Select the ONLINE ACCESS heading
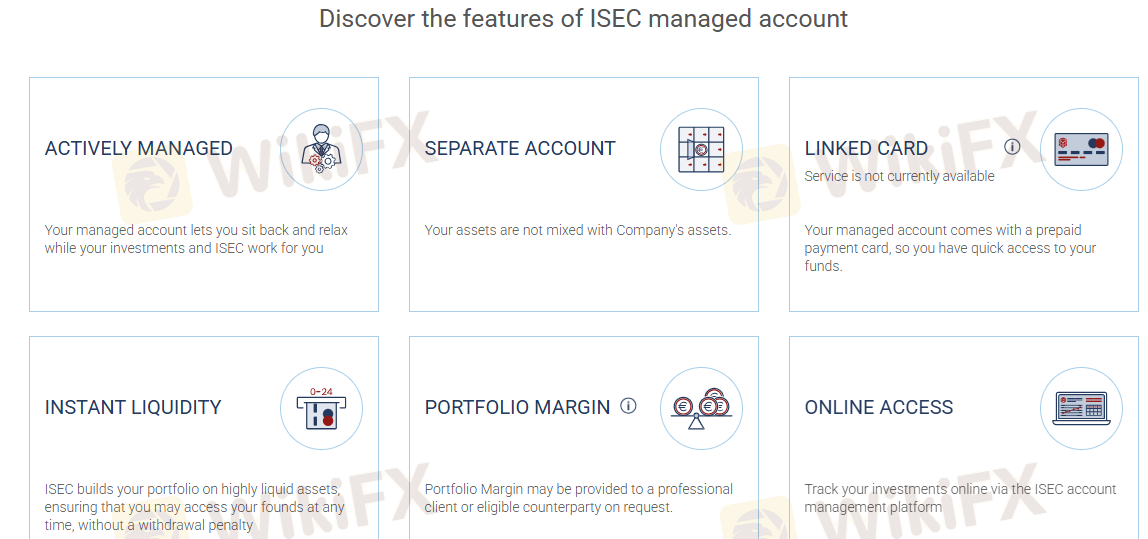This screenshot has width=1148, height=539. (879, 408)
